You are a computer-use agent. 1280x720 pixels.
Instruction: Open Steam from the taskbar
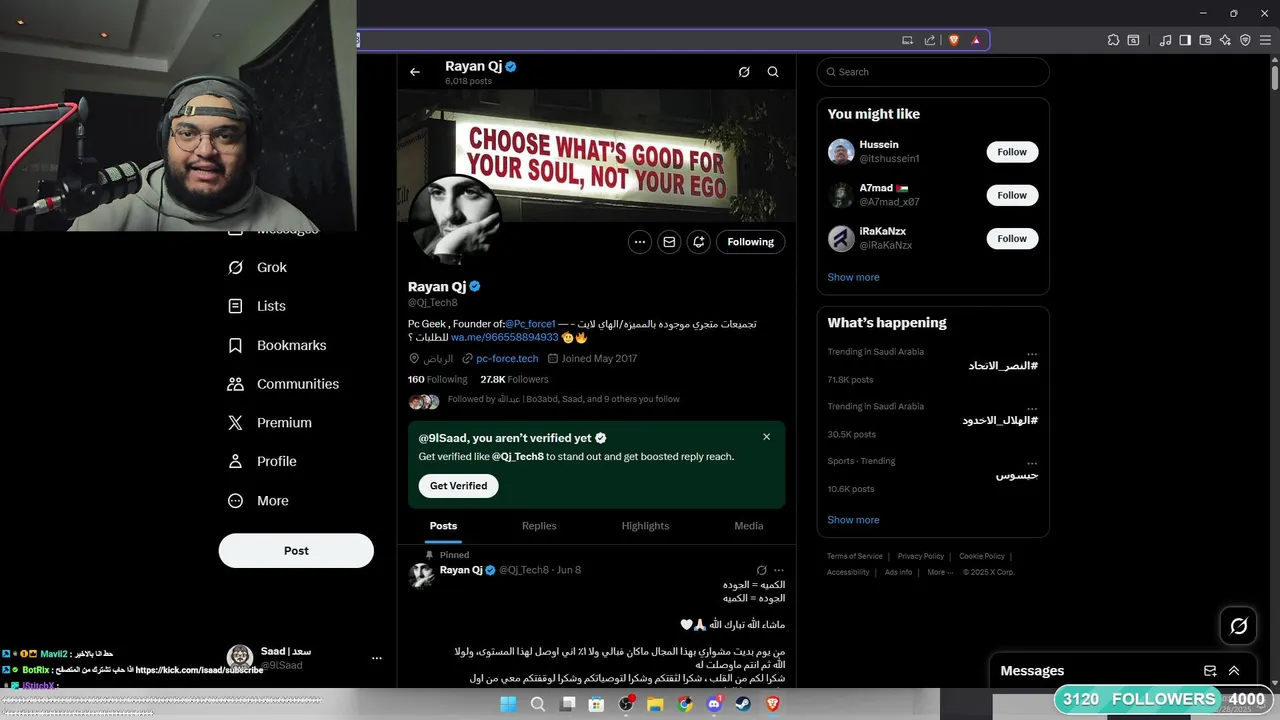[x=743, y=704]
